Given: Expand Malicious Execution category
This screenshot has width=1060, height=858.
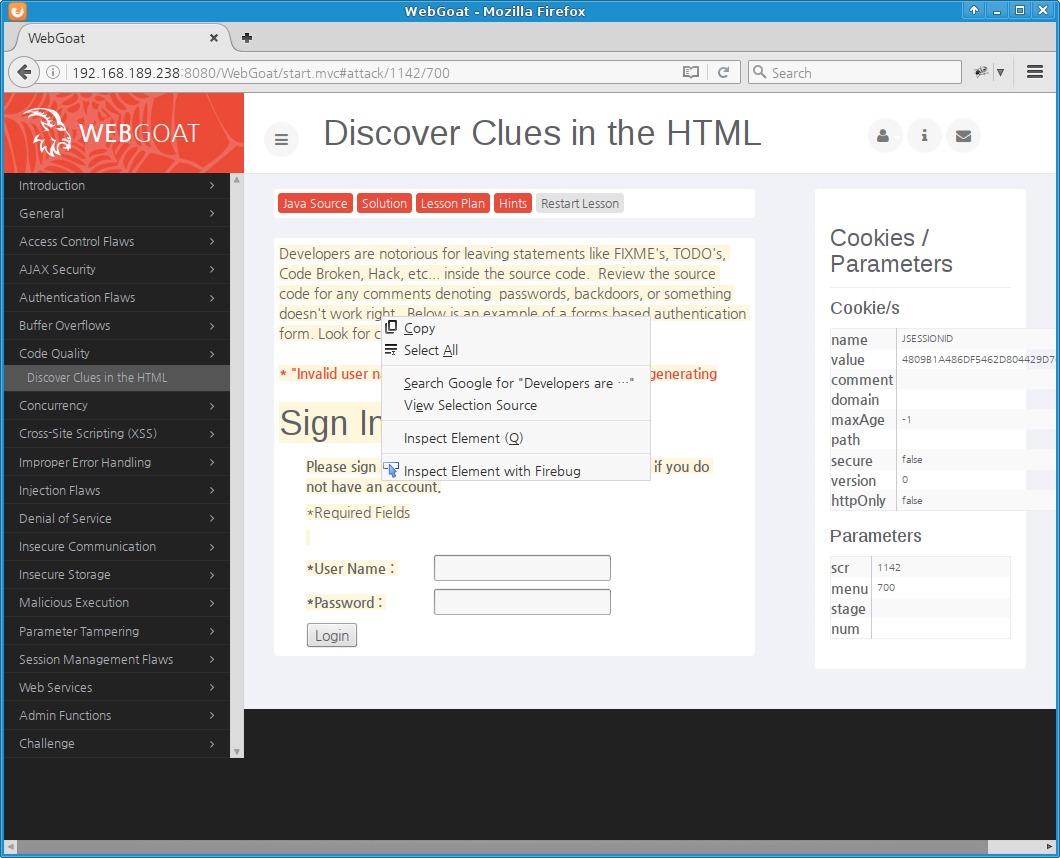Looking at the screenshot, I should (117, 602).
